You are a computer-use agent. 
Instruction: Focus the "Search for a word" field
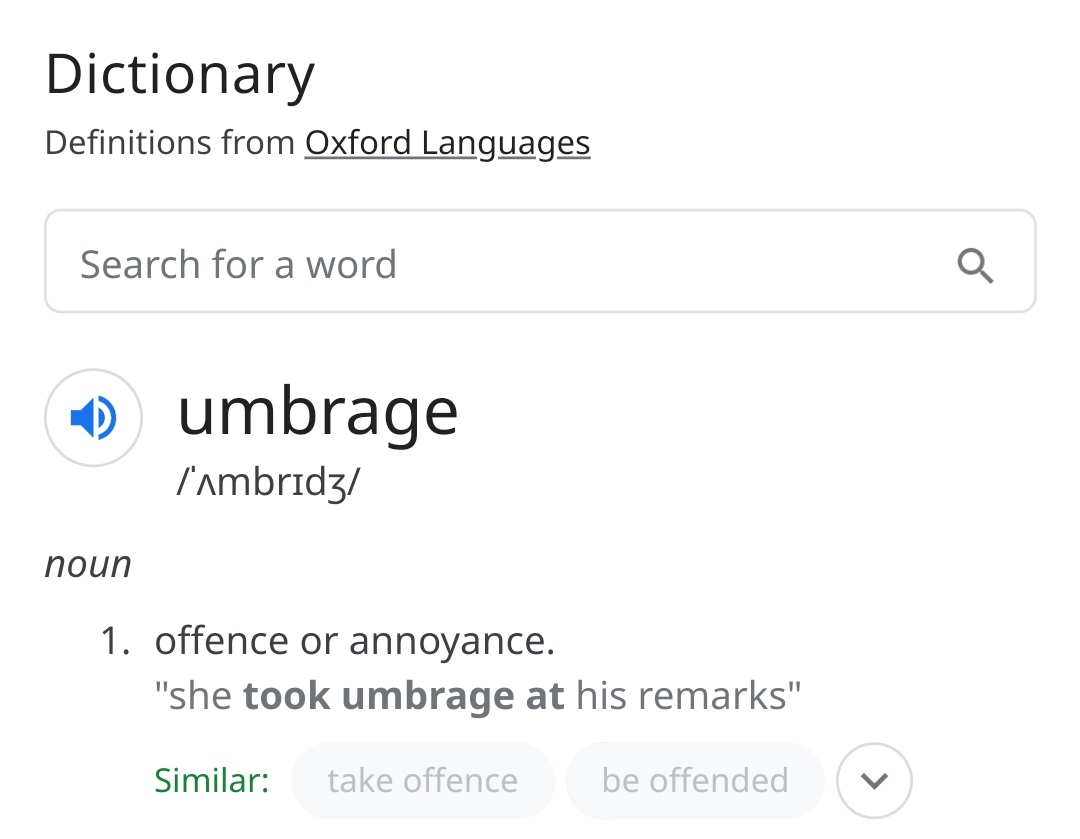[x=500, y=264]
